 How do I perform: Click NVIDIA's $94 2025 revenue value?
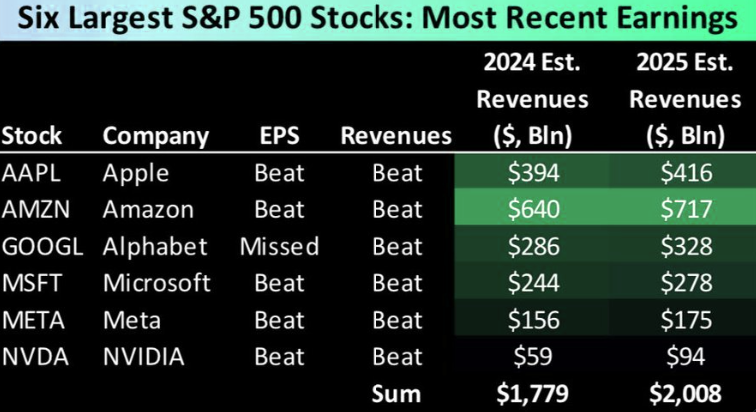tap(685, 356)
